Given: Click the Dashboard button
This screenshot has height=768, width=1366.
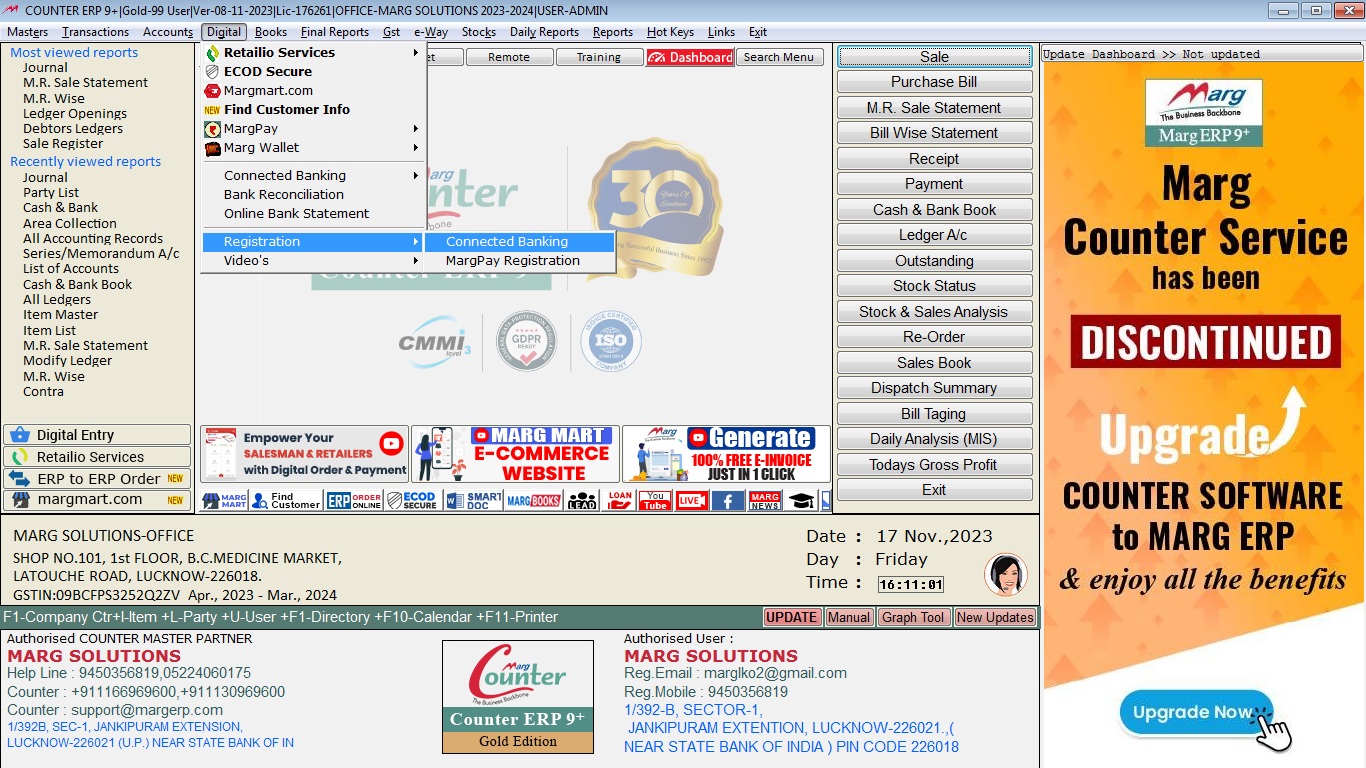Looking at the screenshot, I should tap(690, 57).
